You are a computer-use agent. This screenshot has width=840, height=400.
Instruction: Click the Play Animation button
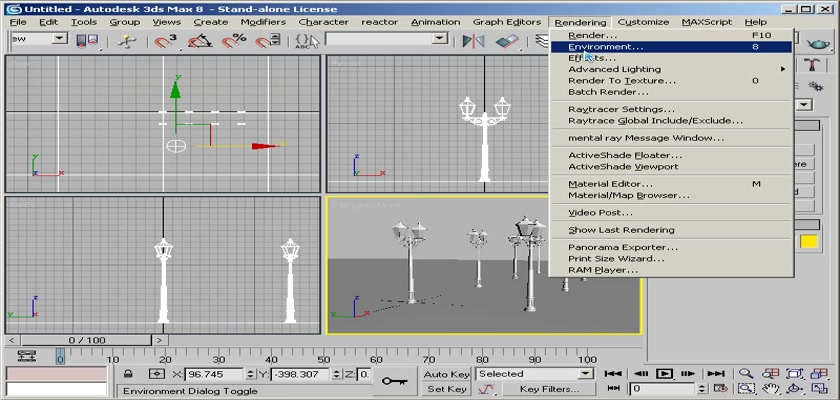click(664, 374)
